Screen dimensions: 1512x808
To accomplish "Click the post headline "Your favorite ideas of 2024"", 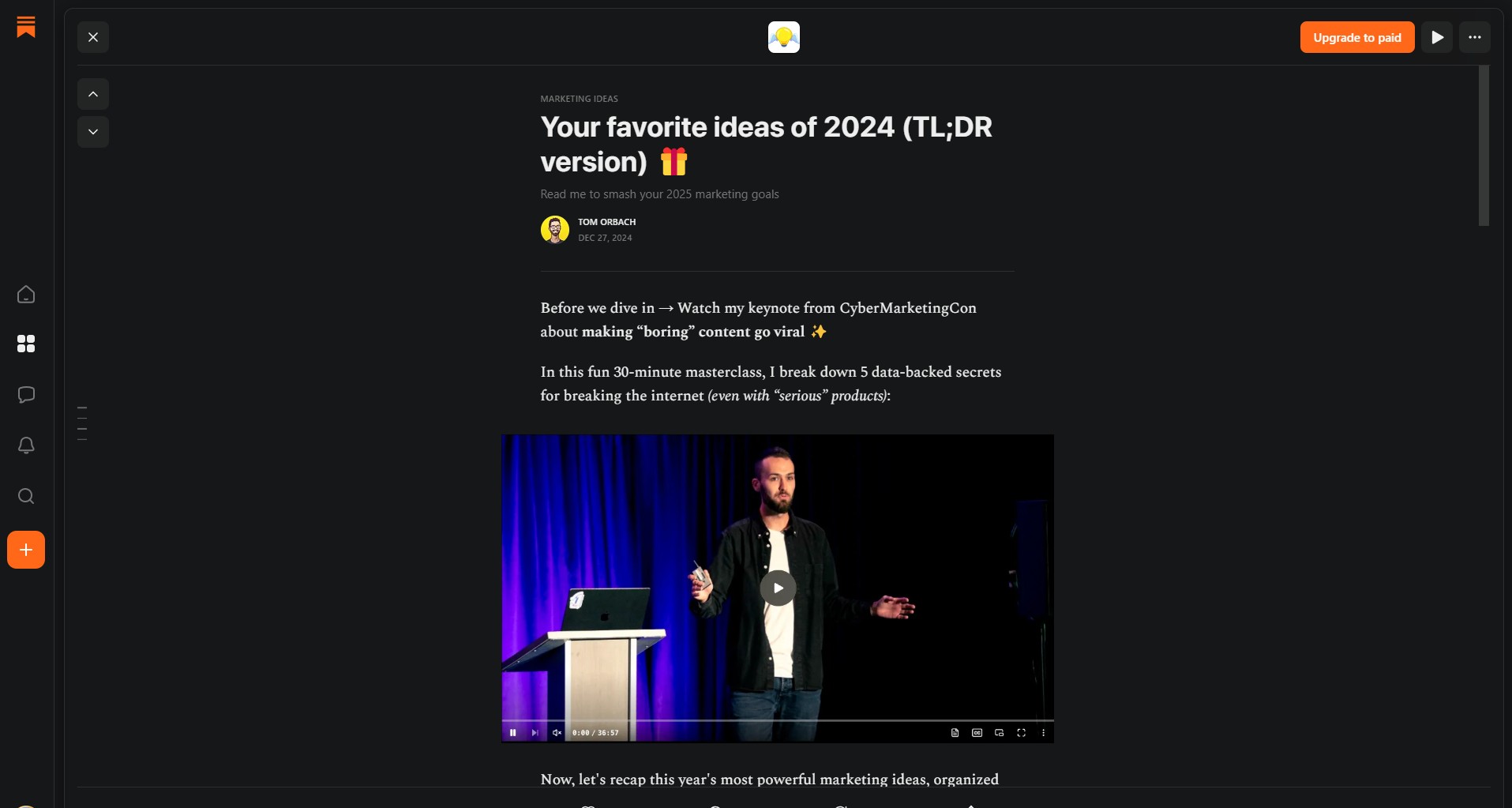I will click(x=767, y=145).
